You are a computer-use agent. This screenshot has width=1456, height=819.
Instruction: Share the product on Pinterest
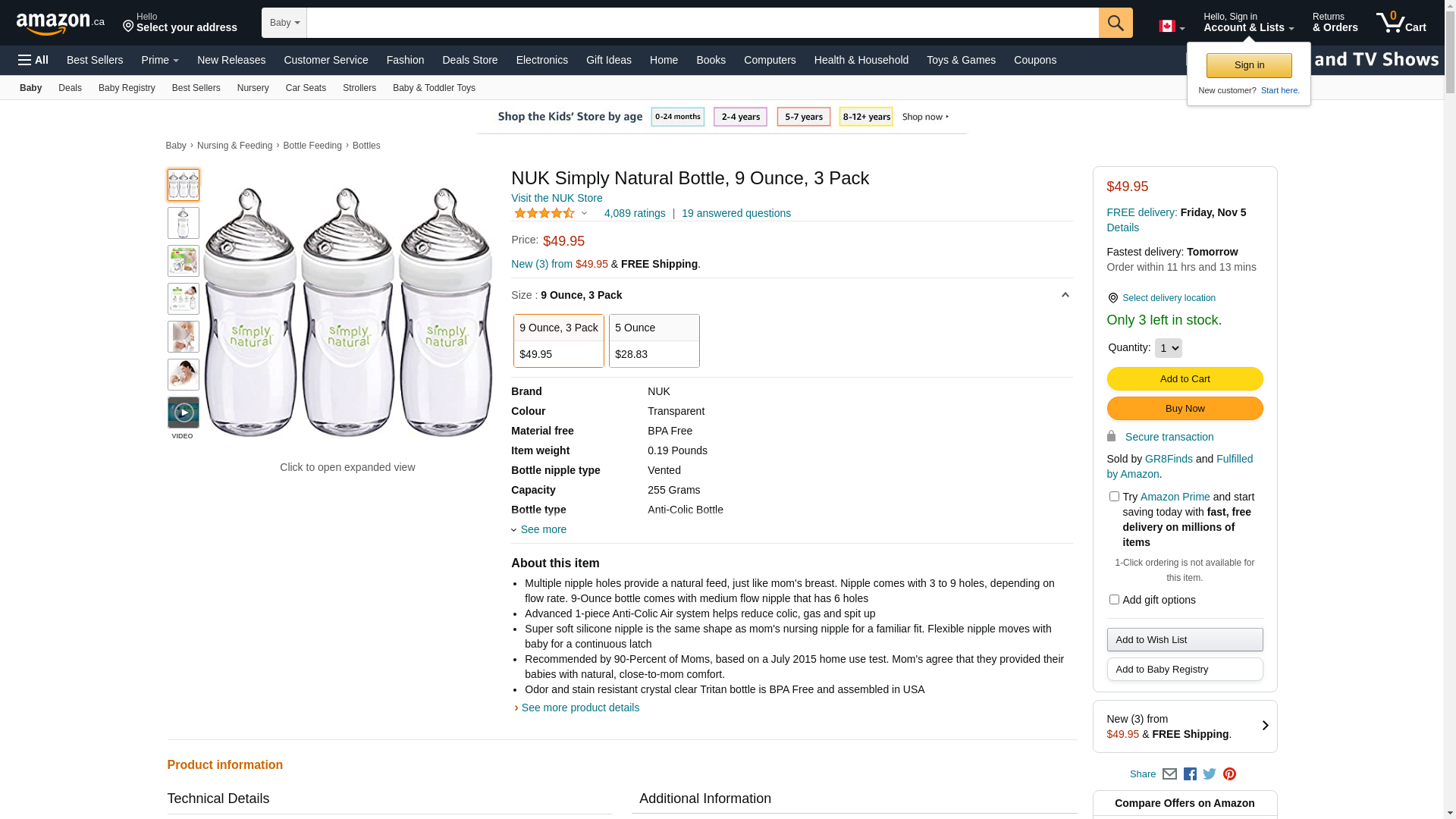pos(1229,774)
